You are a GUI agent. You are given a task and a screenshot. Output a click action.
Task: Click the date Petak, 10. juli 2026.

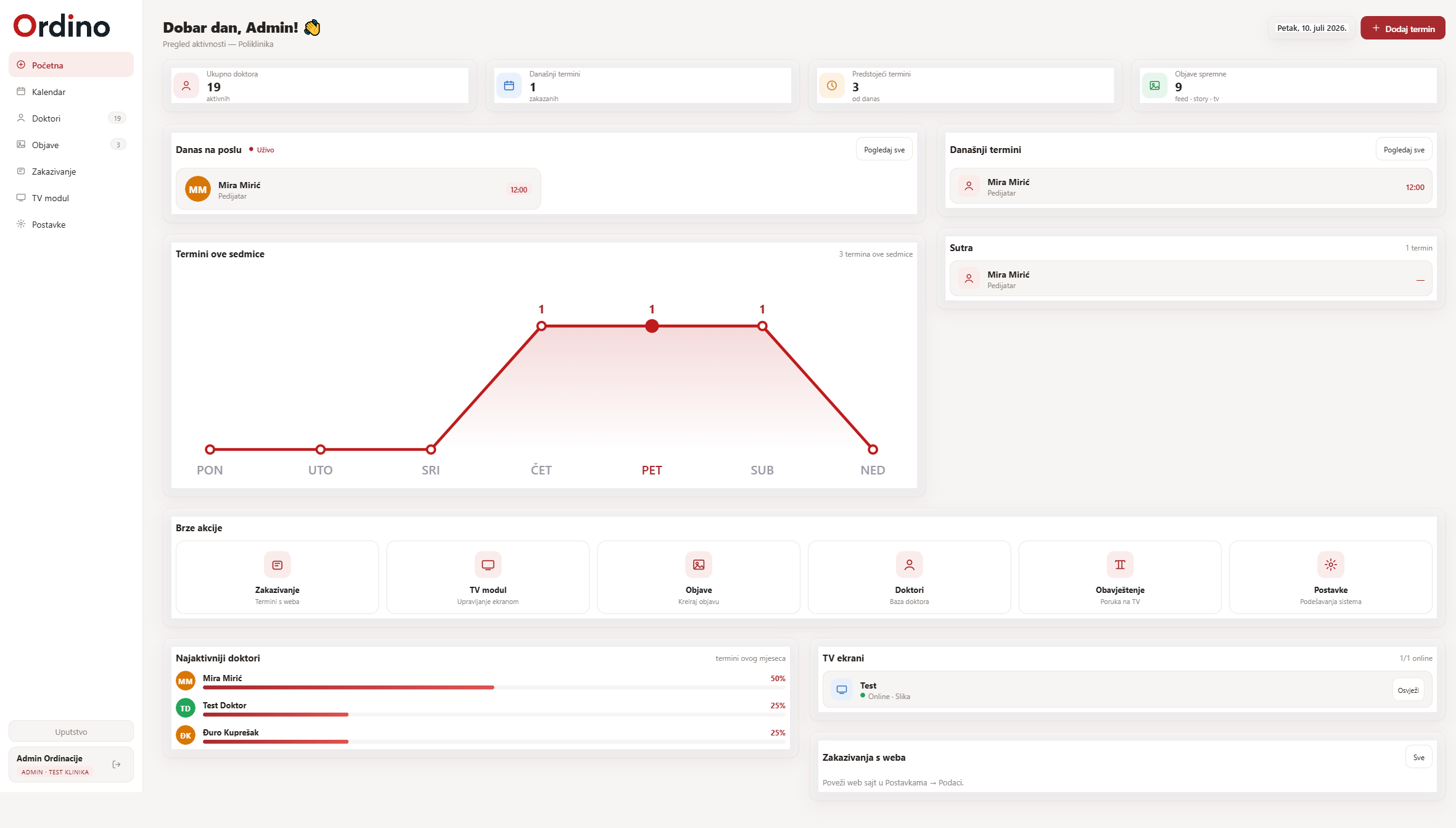(x=1312, y=28)
